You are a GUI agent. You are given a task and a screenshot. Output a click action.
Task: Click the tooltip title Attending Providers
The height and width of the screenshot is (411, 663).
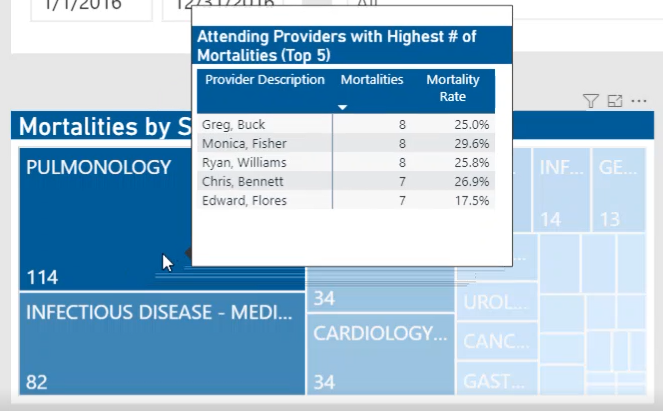coord(336,46)
